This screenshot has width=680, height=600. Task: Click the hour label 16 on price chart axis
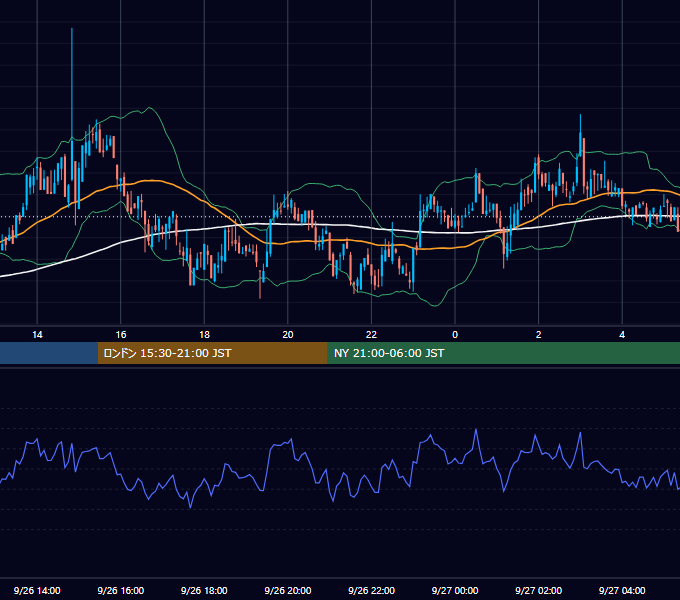(x=121, y=335)
